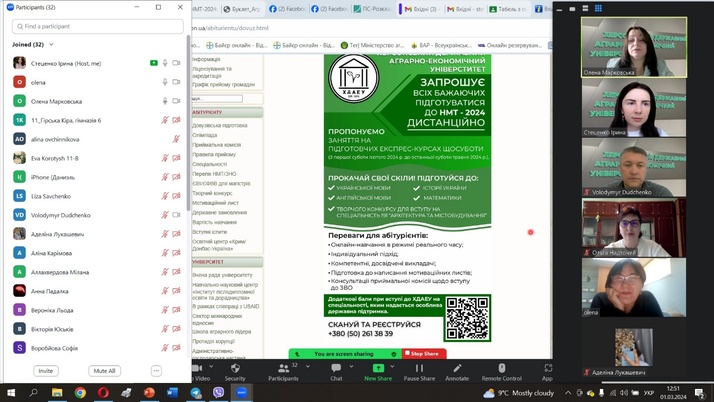Select the Annotate pencil tool

(457, 372)
